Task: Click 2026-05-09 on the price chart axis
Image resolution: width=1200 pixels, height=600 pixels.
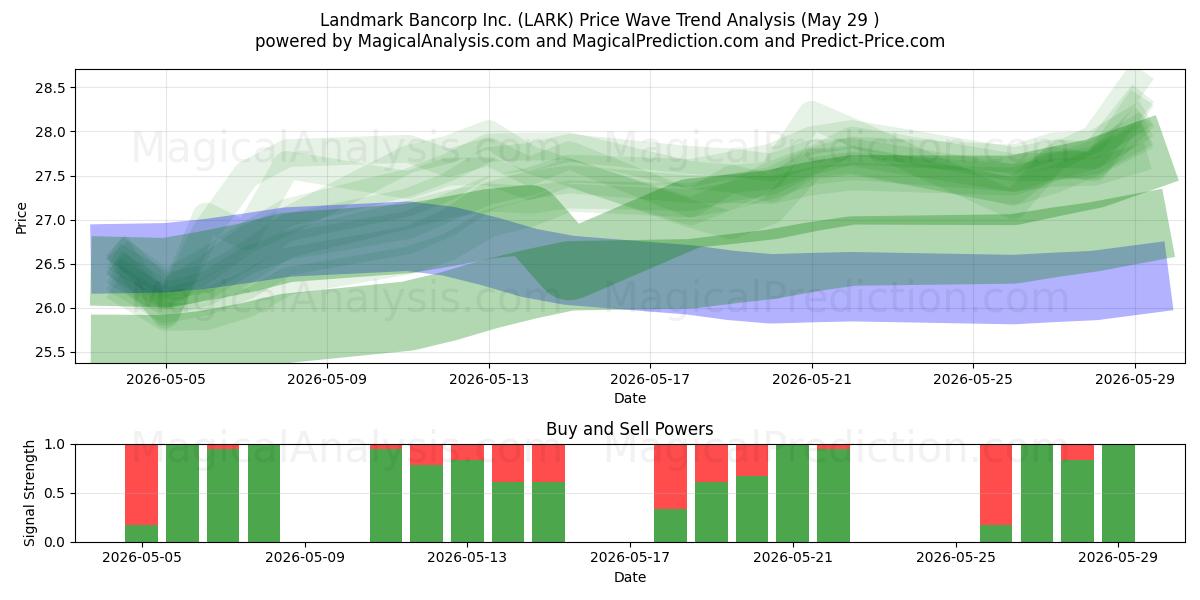Action: [327, 379]
